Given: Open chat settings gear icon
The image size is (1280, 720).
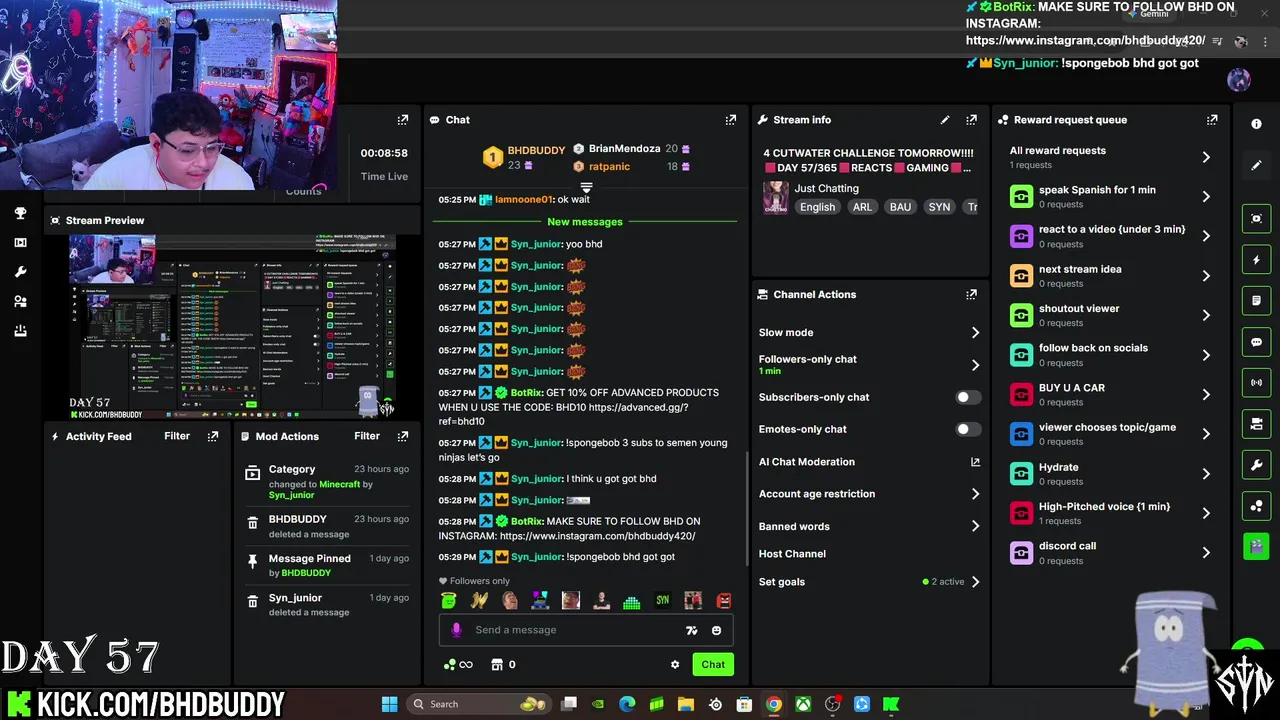Looking at the screenshot, I should point(675,665).
